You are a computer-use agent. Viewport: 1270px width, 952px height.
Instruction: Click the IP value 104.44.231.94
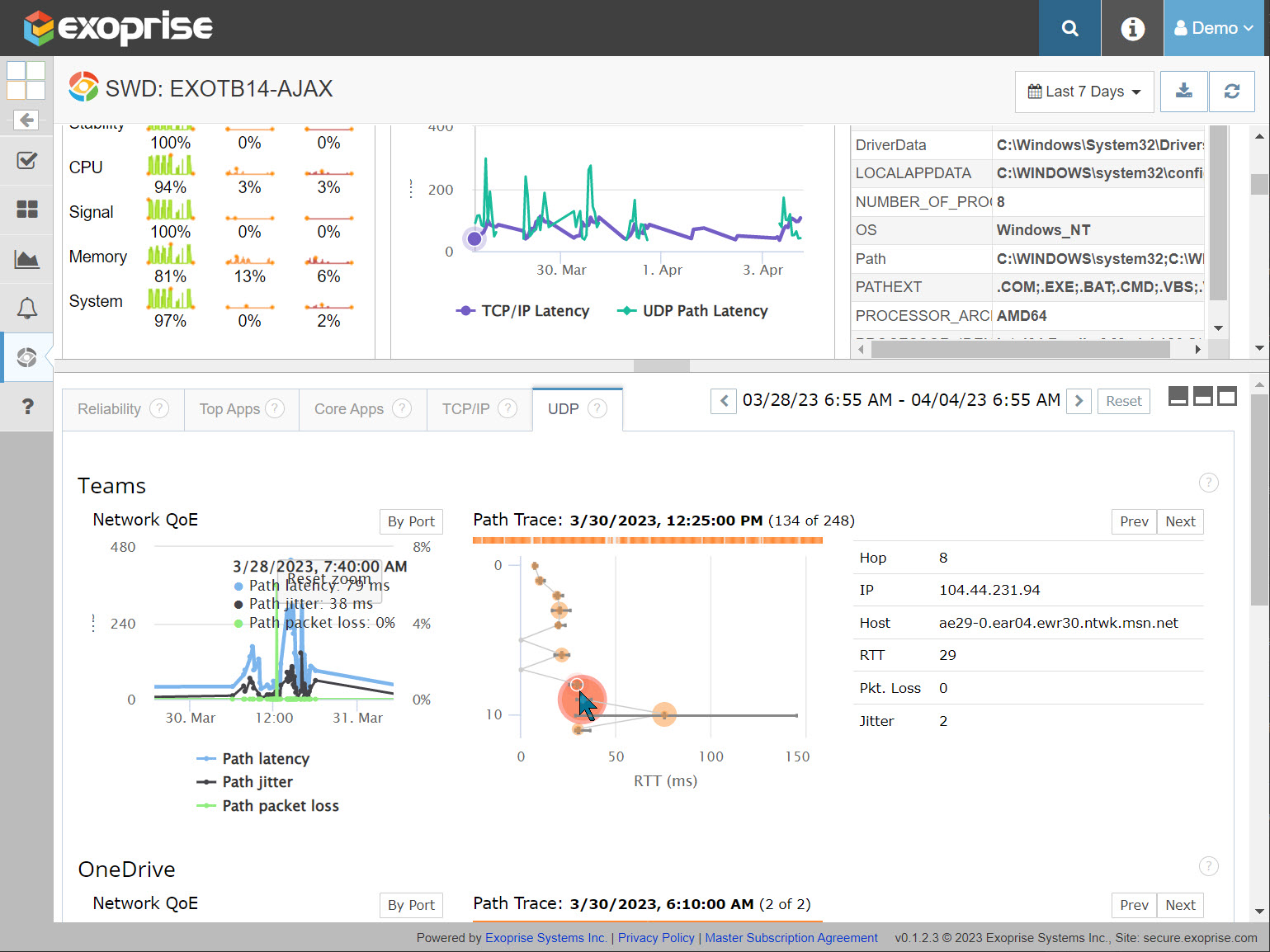pyautogui.click(x=989, y=590)
